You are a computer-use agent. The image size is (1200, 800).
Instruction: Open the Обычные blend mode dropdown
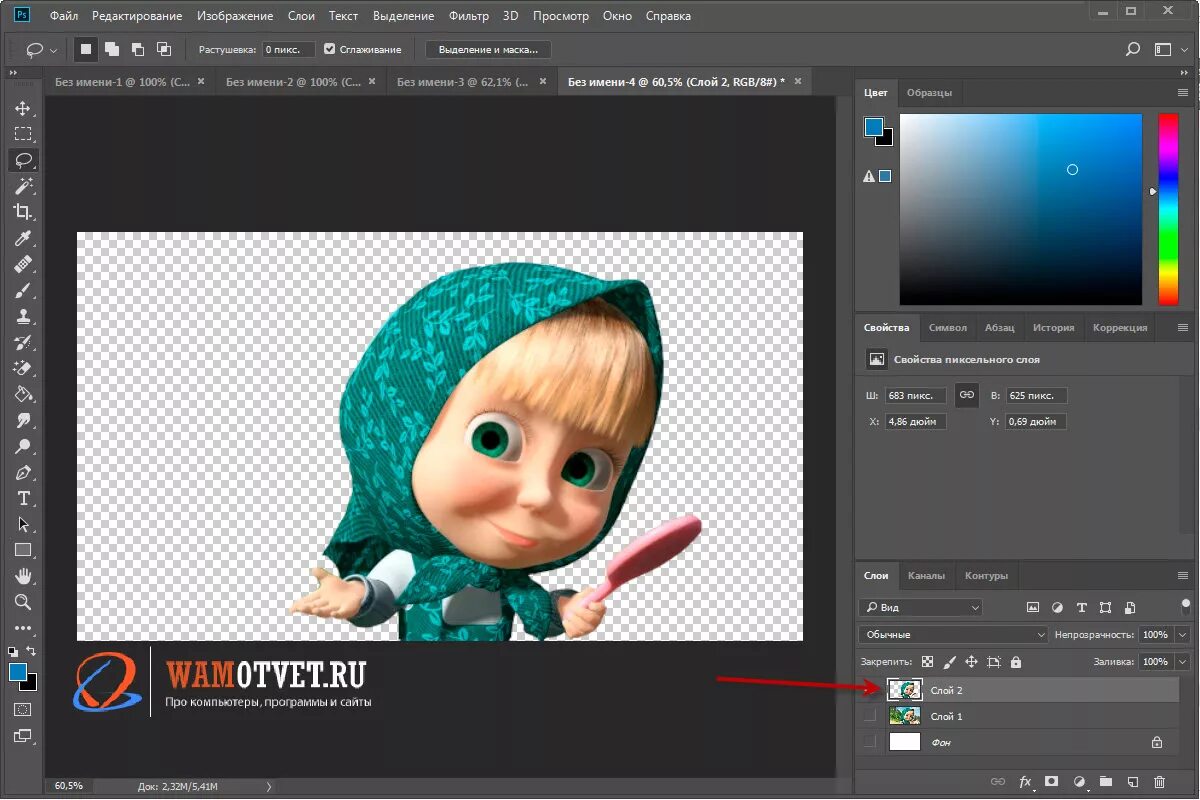click(953, 634)
